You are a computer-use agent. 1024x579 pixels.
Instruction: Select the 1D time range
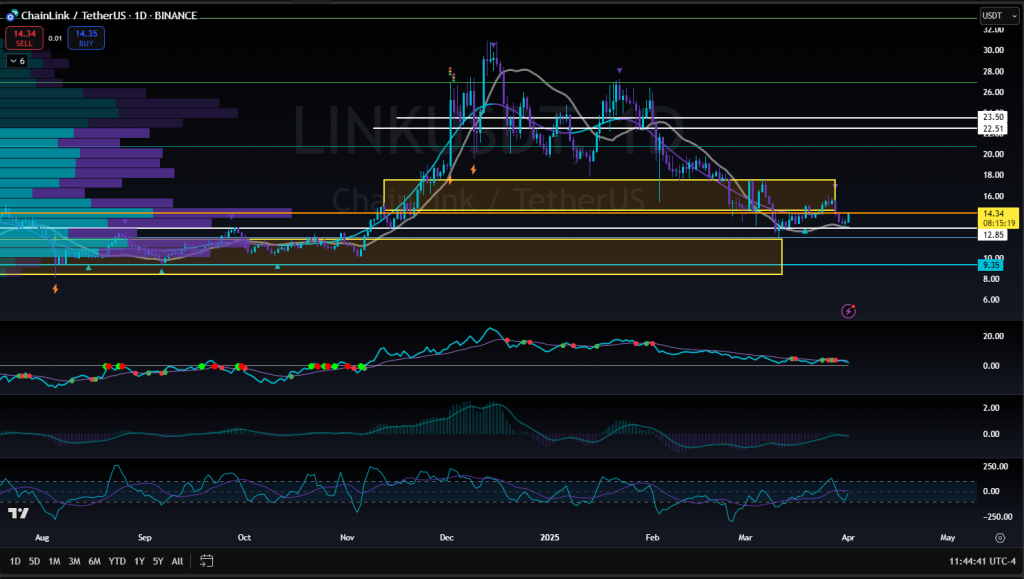(15, 561)
